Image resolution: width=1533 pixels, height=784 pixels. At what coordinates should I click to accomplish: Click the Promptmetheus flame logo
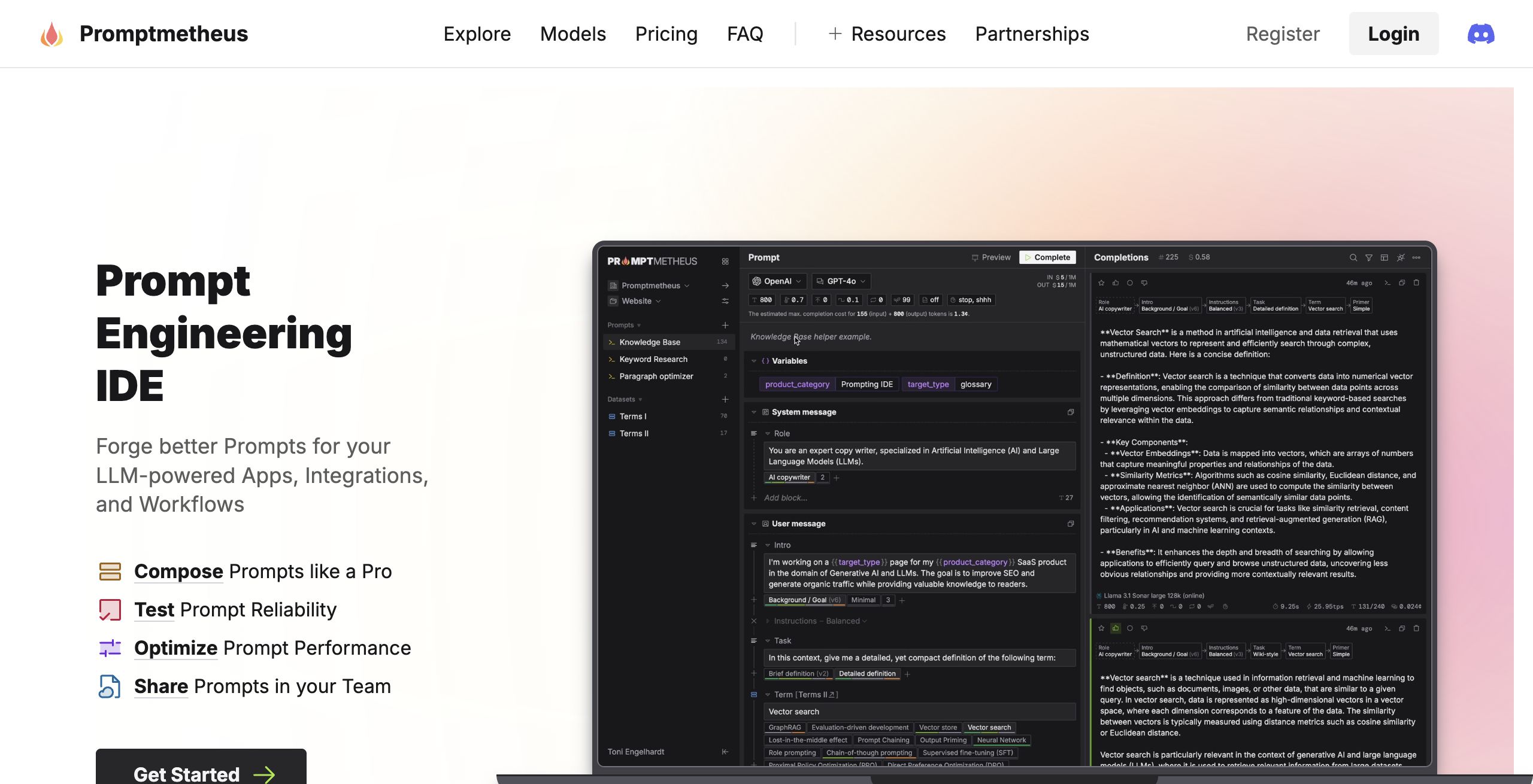tap(51, 34)
